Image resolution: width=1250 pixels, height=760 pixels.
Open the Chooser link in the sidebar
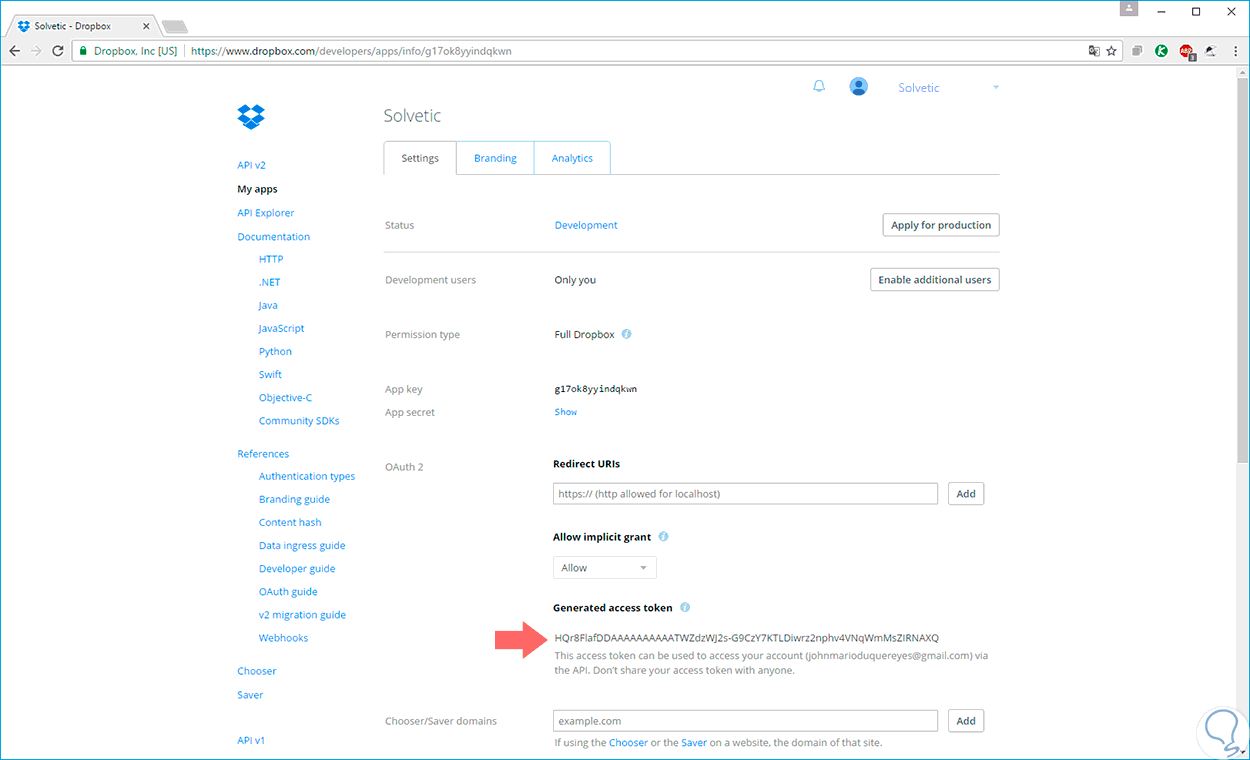click(x=256, y=671)
